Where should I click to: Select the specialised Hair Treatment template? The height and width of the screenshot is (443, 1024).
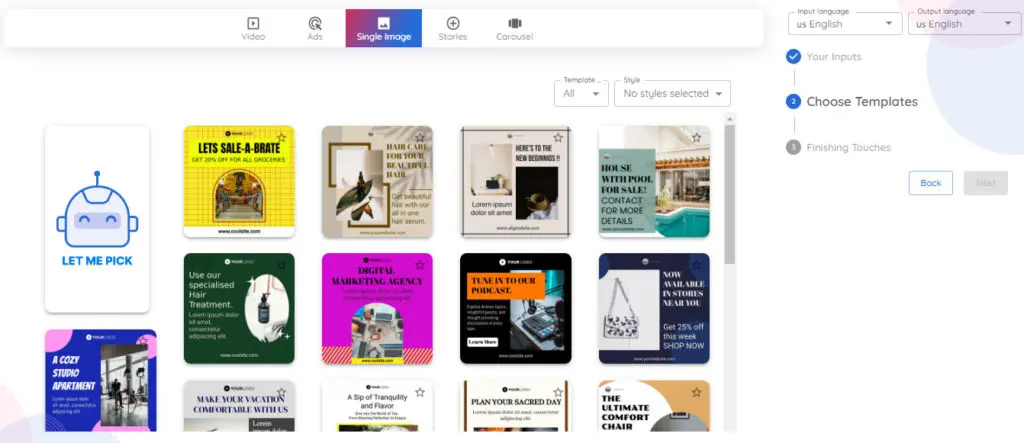pyautogui.click(x=239, y=308)
